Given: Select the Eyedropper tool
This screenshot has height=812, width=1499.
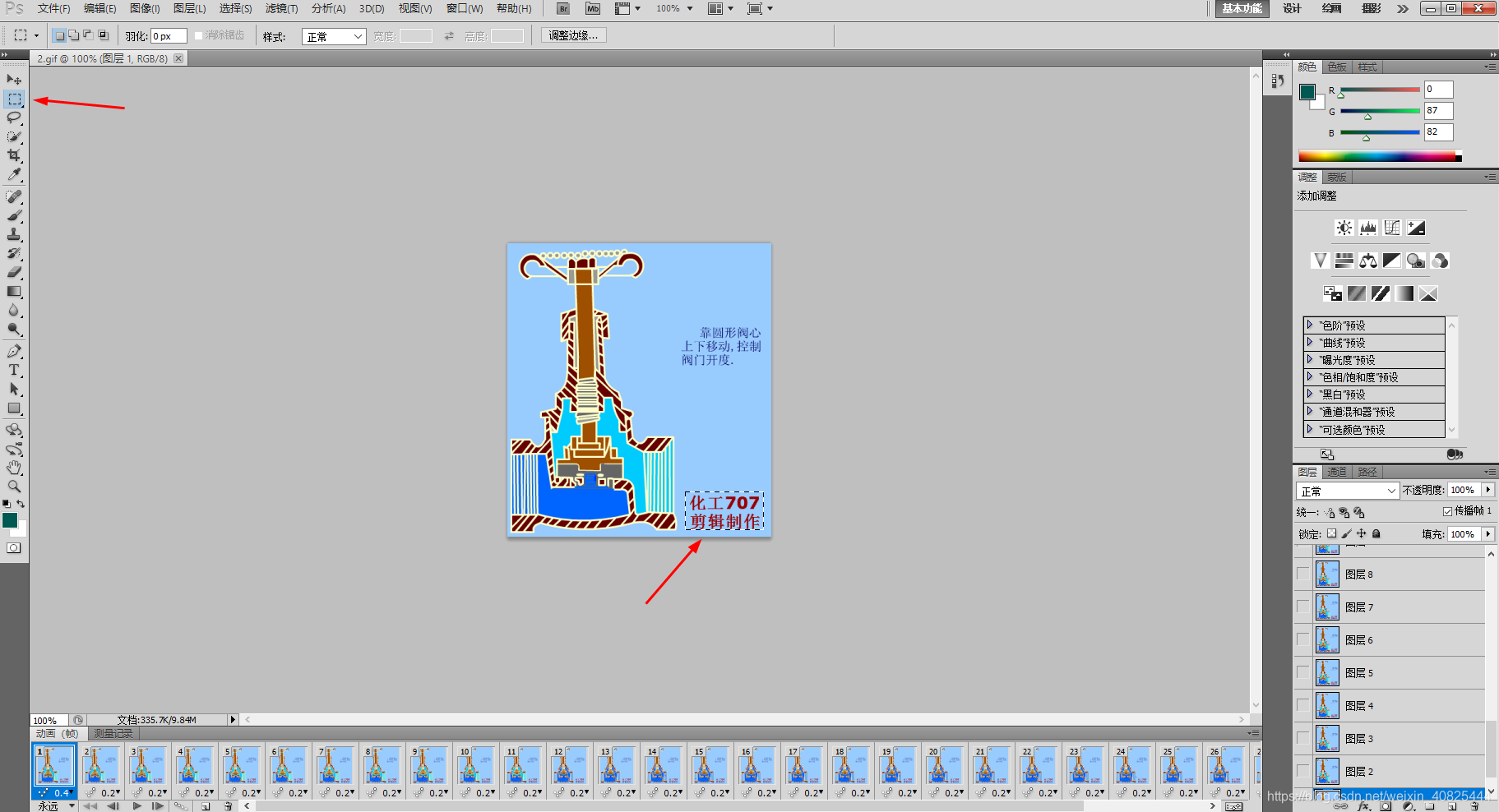Looking at the screenshot, I should [x=14, y=174].
